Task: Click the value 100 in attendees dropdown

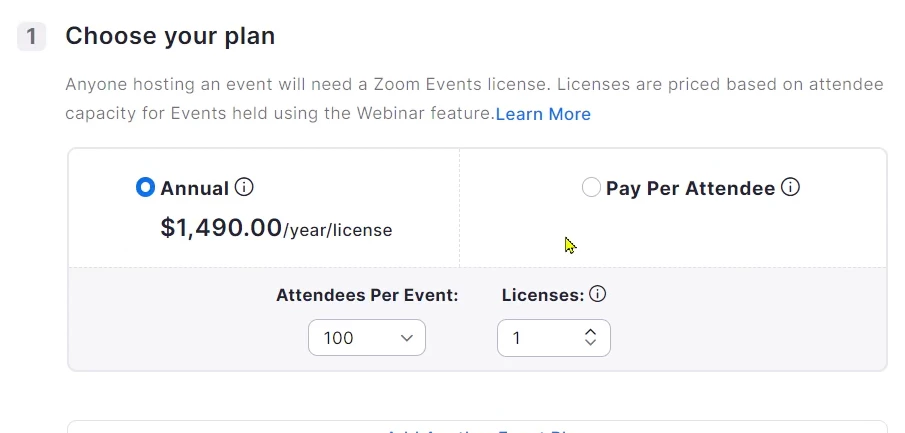Action: pyautogui.click(x=339, y=338)
